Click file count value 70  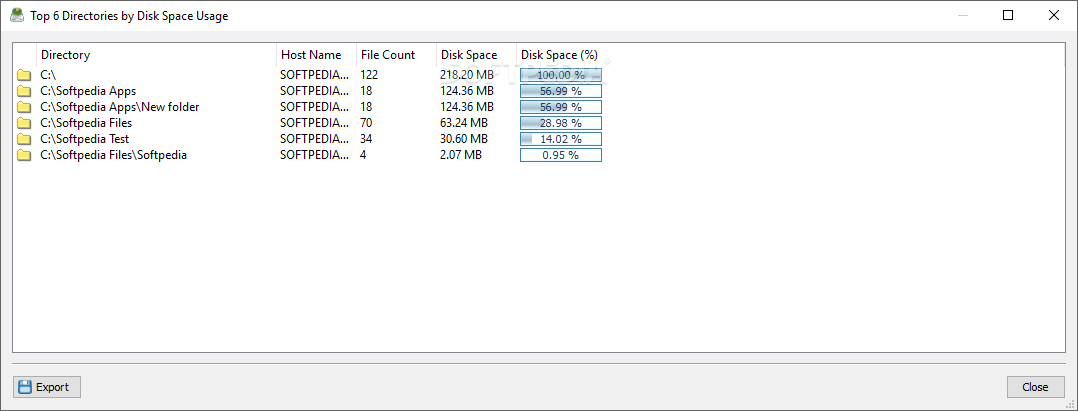click(366, 123)
